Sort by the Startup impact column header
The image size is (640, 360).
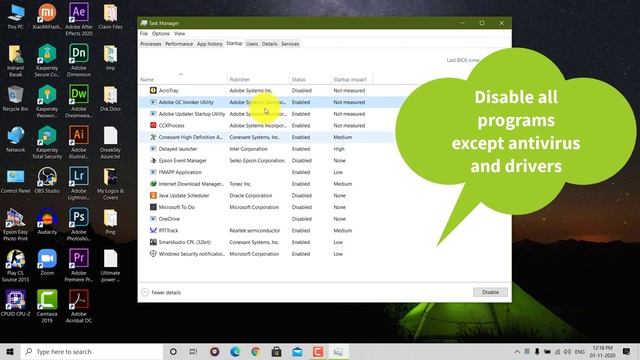point(351,79)
